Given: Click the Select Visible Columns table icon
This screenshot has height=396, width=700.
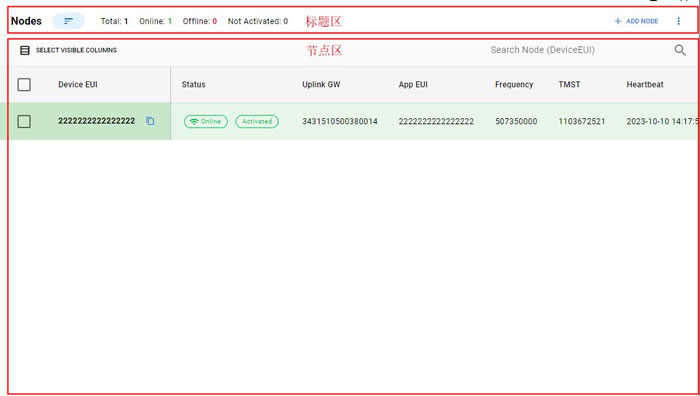Looking at the screenshot, I should click(25, 50).
